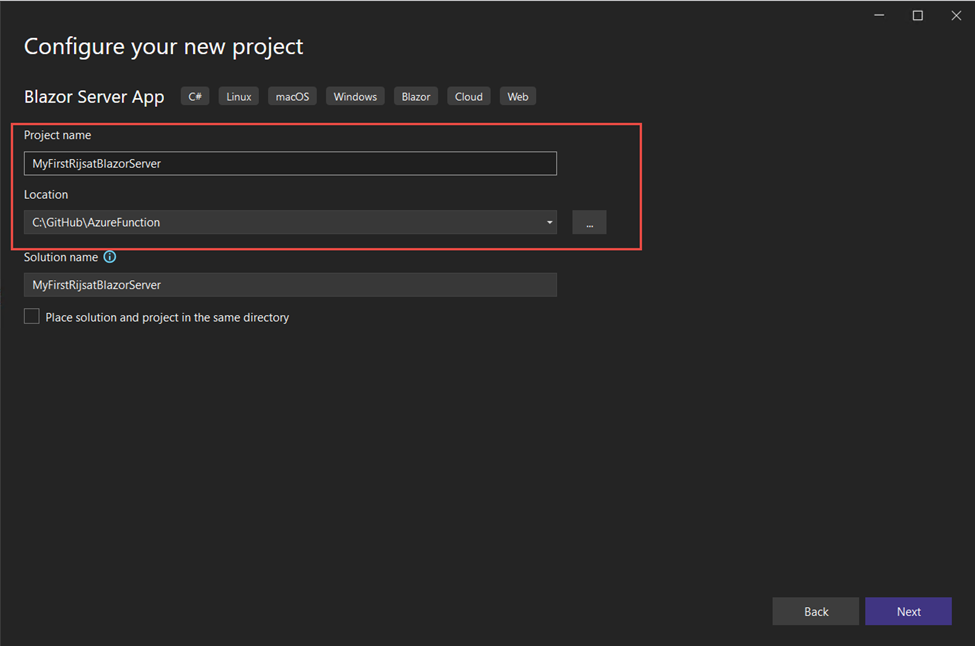Click inside the Location path combo box

(280, 222)
